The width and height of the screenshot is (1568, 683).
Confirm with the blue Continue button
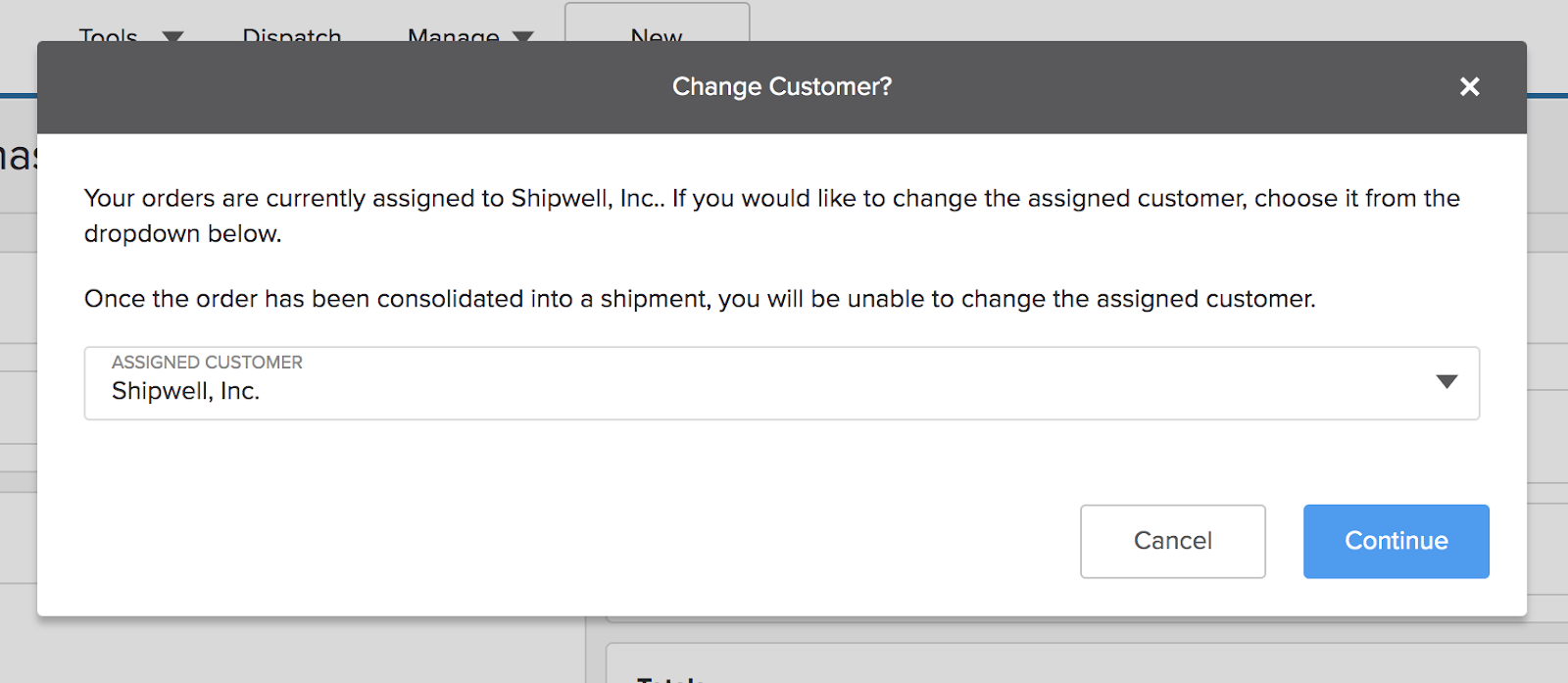click(x=1396, y=541)
